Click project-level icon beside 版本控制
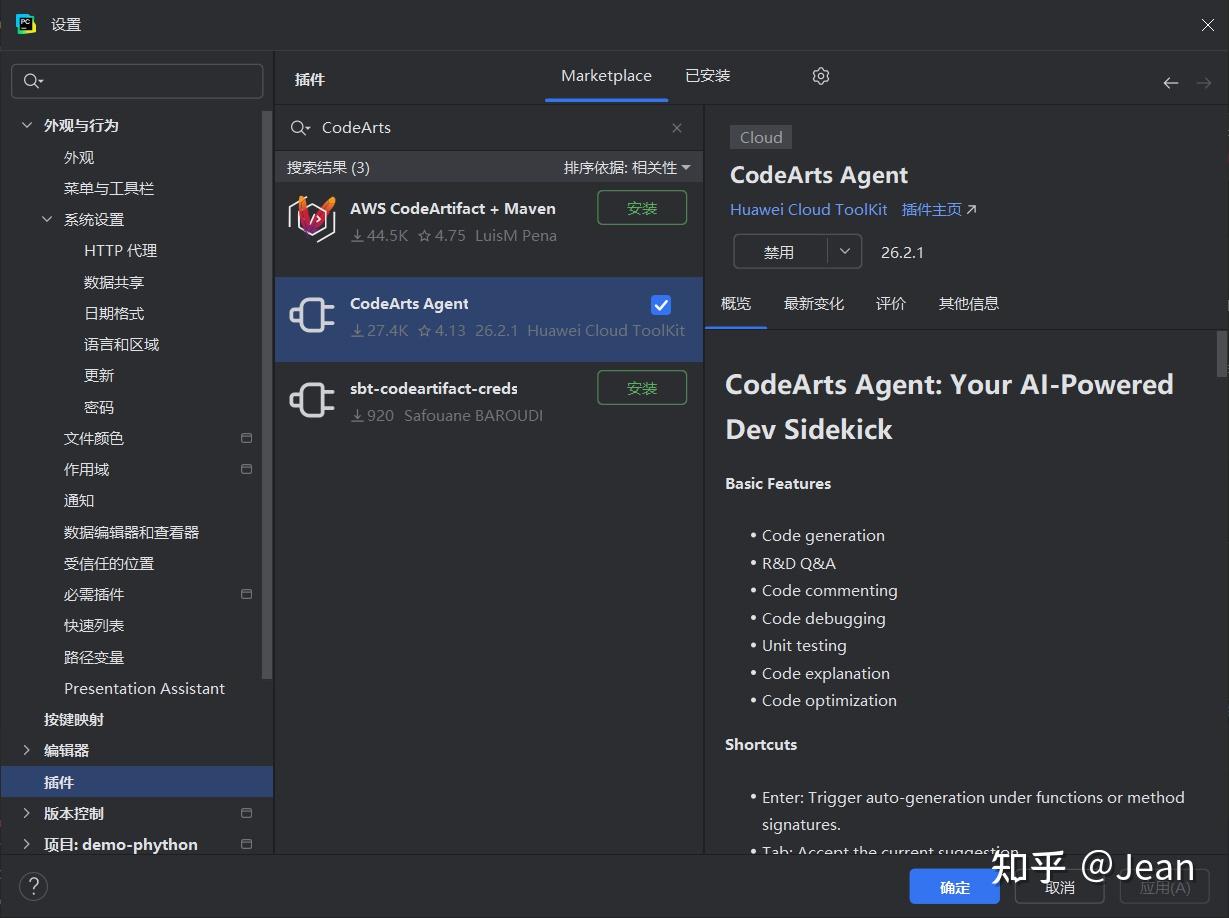The width and height of the screenshot is (1229, 918). (x=247, y=813)
